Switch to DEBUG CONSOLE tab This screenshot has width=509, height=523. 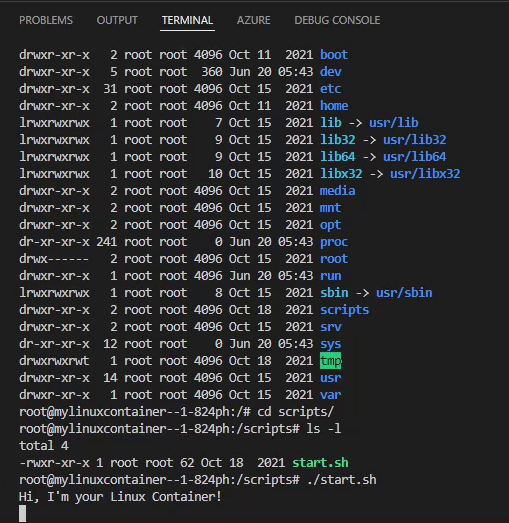[x=337, y=20]
